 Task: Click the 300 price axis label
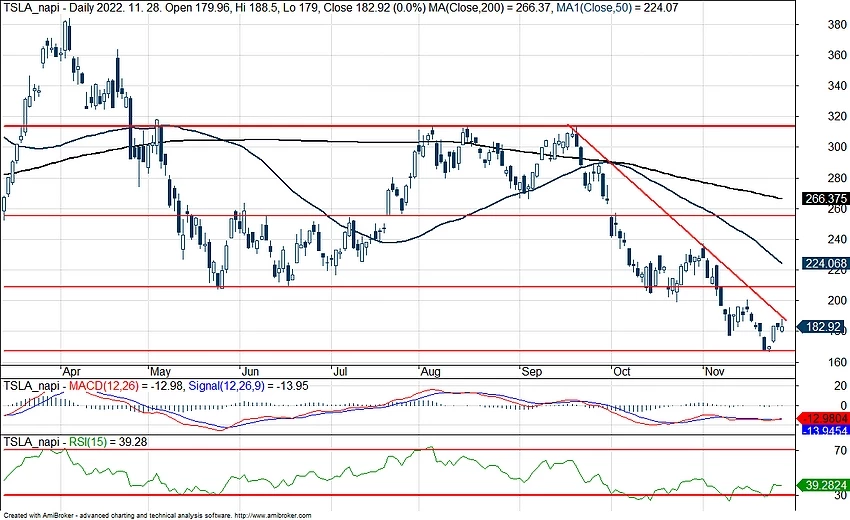pyautogui.click(x=837, y=147)
